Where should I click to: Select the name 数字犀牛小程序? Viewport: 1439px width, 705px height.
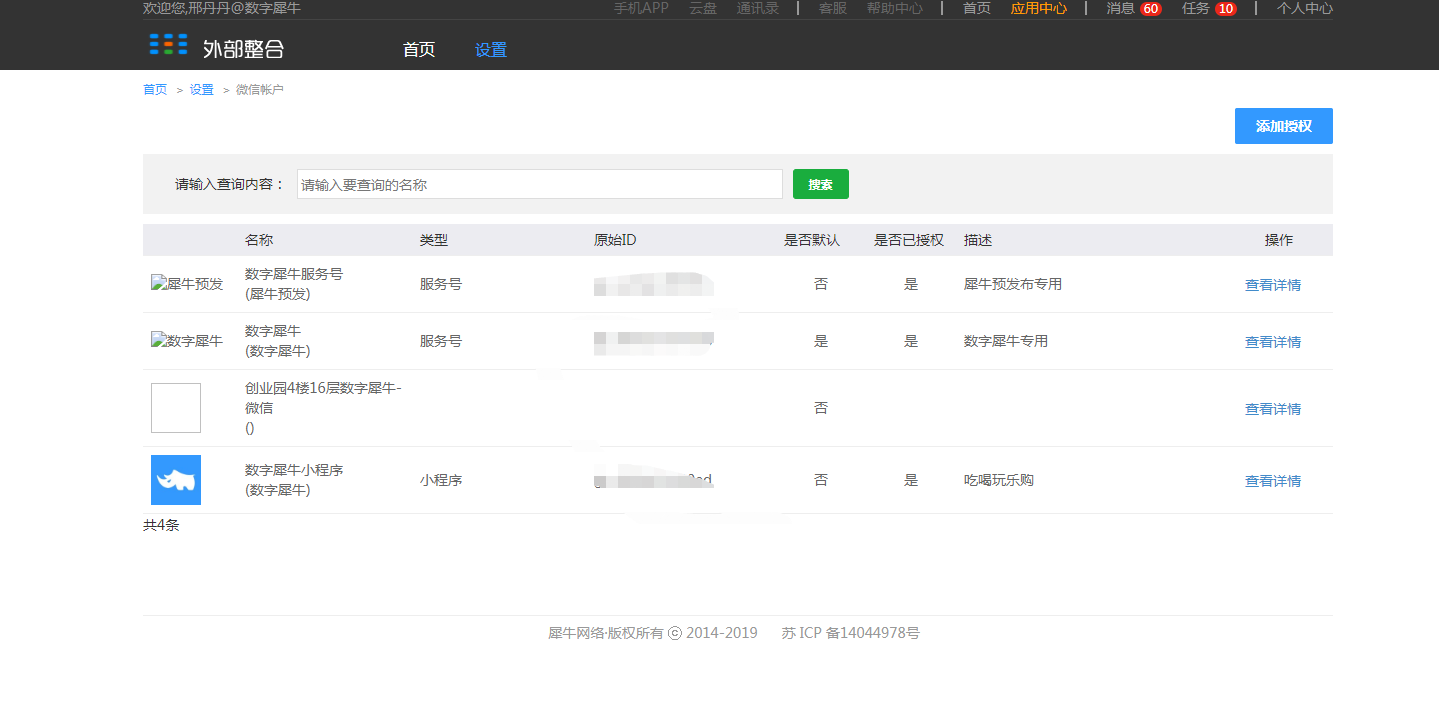pyautogui.click(x=294, y=470)
